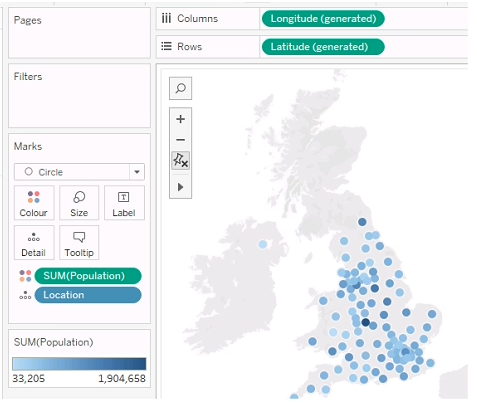Select the Longitude (generated) pill in Columns
477x403 pixels.
[323, 19]
